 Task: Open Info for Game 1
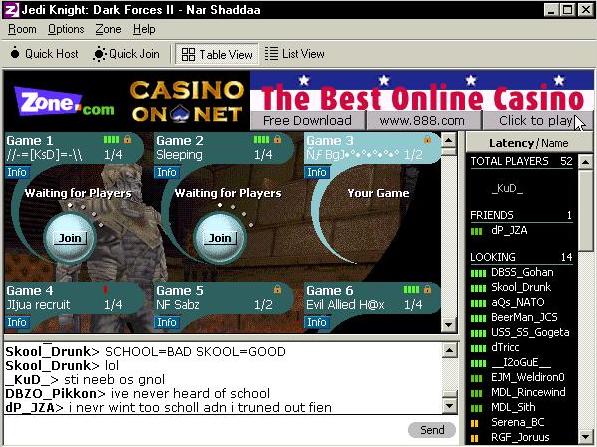point(17,172)
